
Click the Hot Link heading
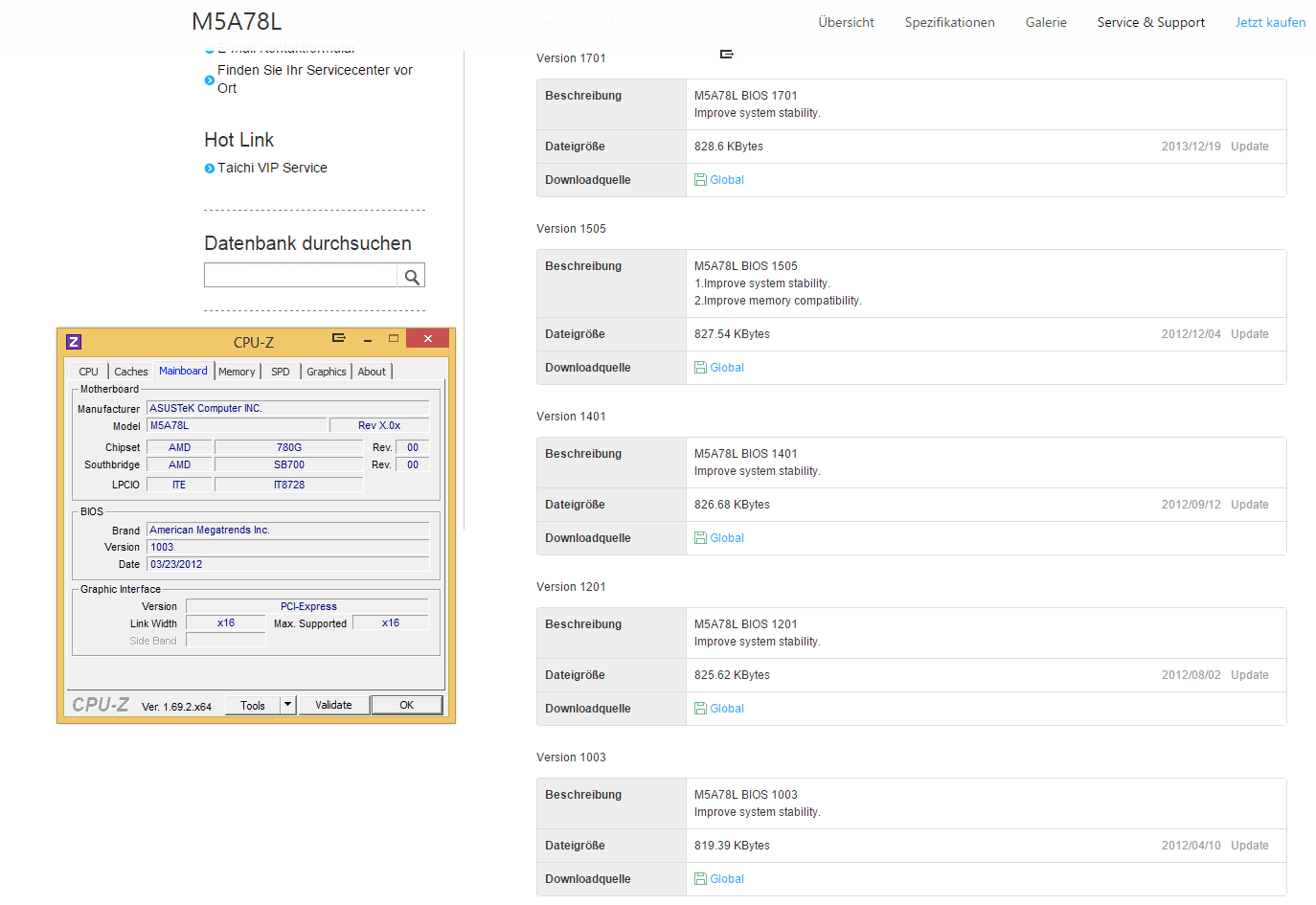(x=239, y=140)
